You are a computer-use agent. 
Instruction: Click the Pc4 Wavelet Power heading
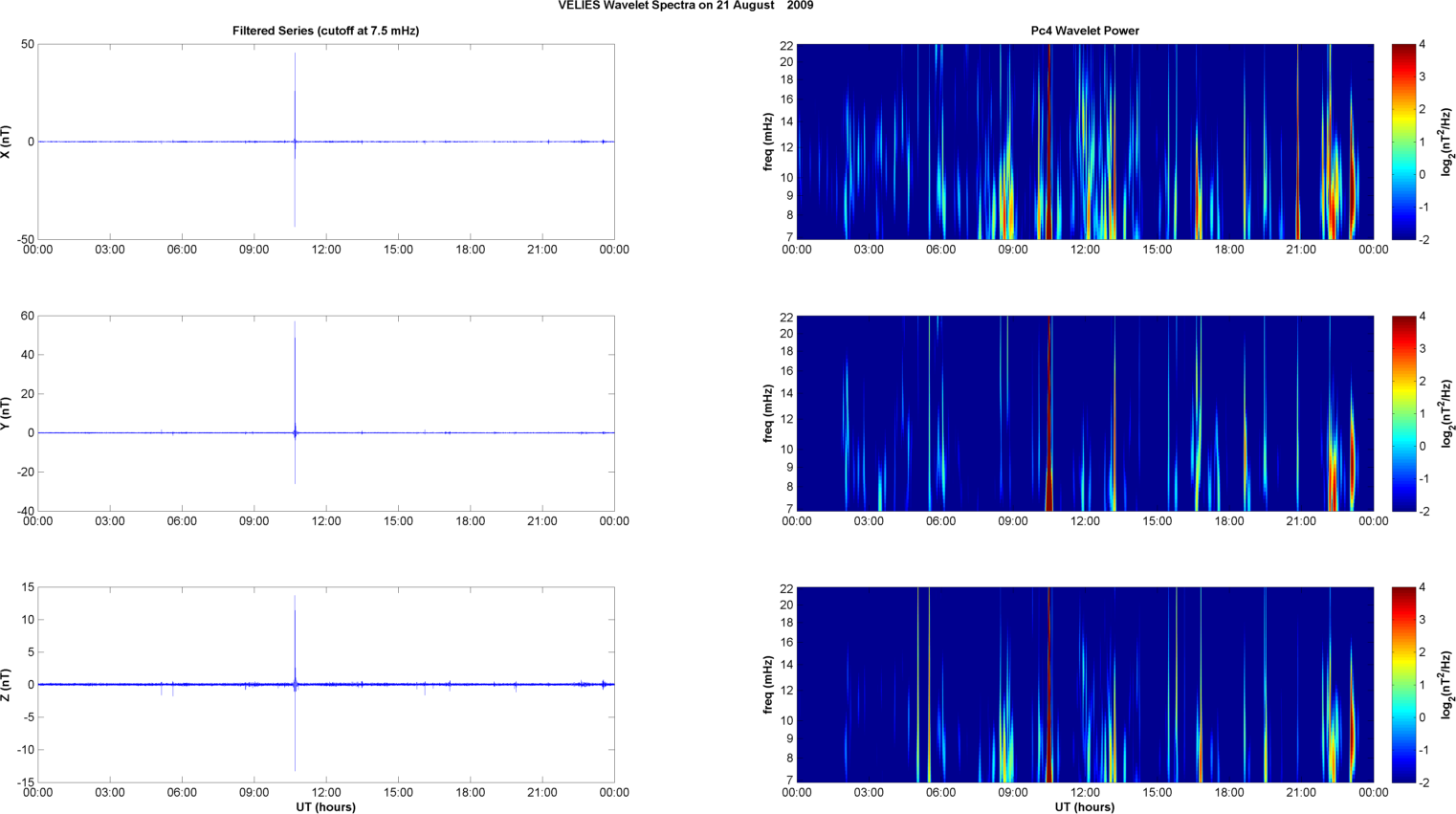(x=1084, y=31)
